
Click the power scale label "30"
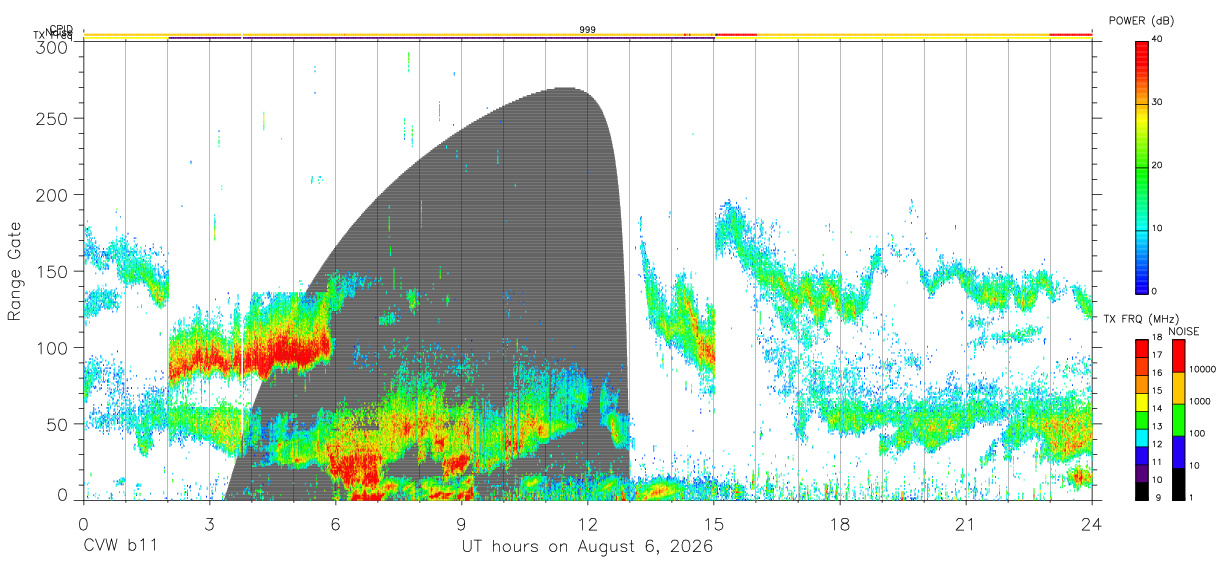click(1157, 103)
